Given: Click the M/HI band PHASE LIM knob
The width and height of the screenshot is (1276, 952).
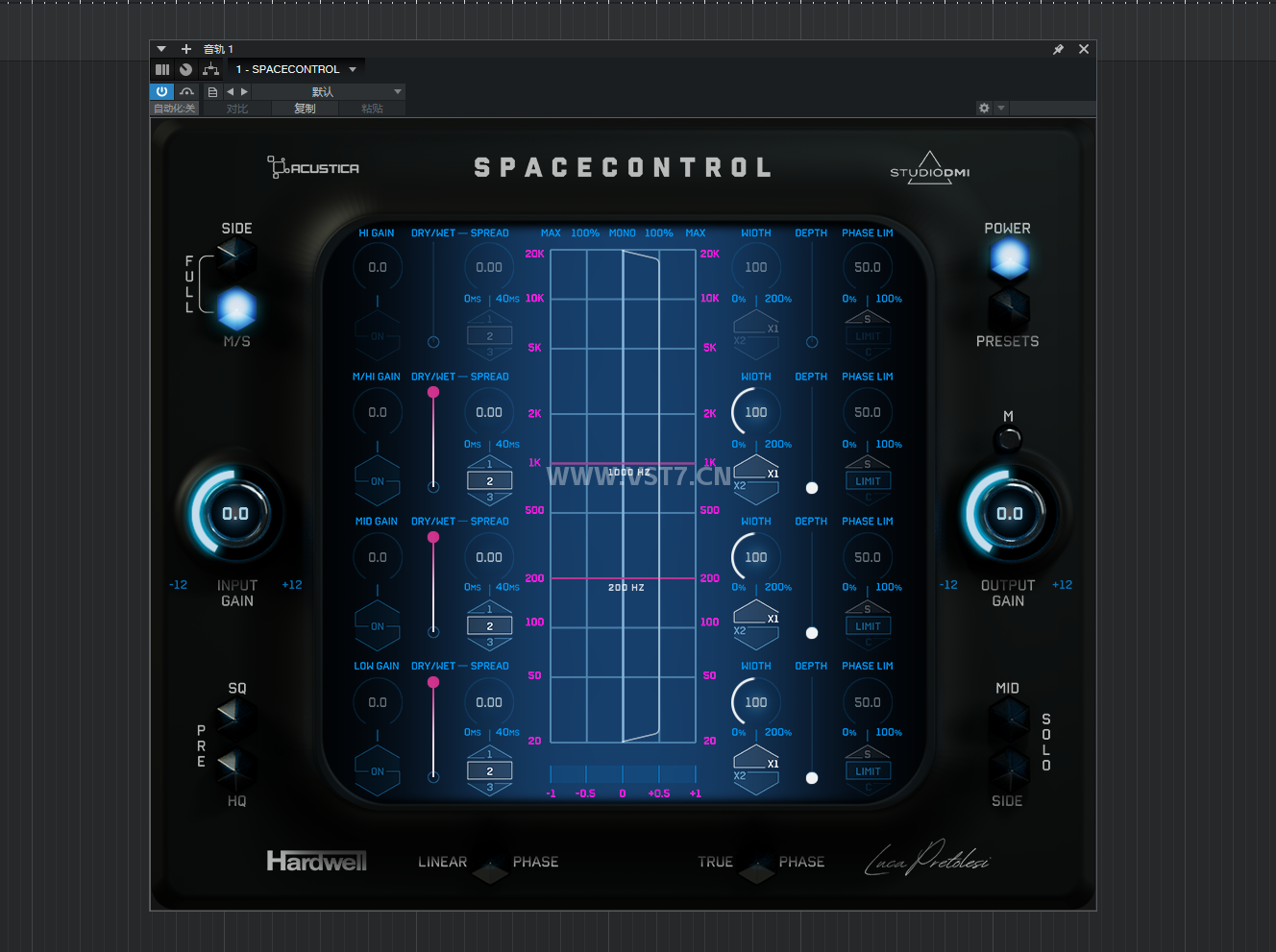Looking at the screenshot, I should (x=868, y=412).
